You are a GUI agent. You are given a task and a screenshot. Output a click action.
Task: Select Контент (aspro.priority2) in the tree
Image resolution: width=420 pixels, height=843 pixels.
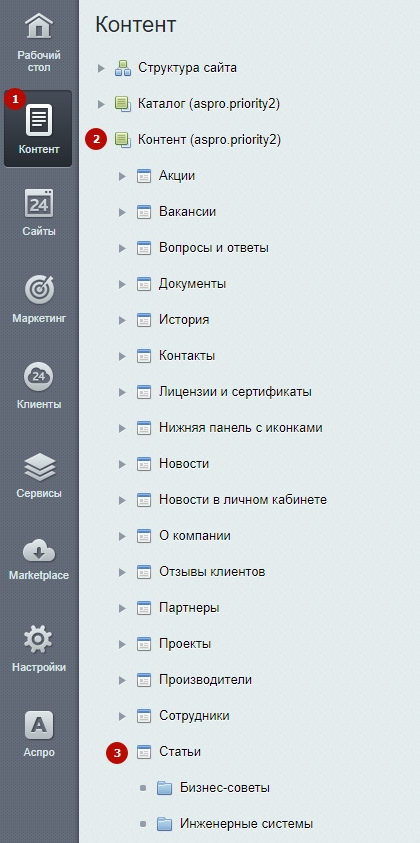click(209, 140)
